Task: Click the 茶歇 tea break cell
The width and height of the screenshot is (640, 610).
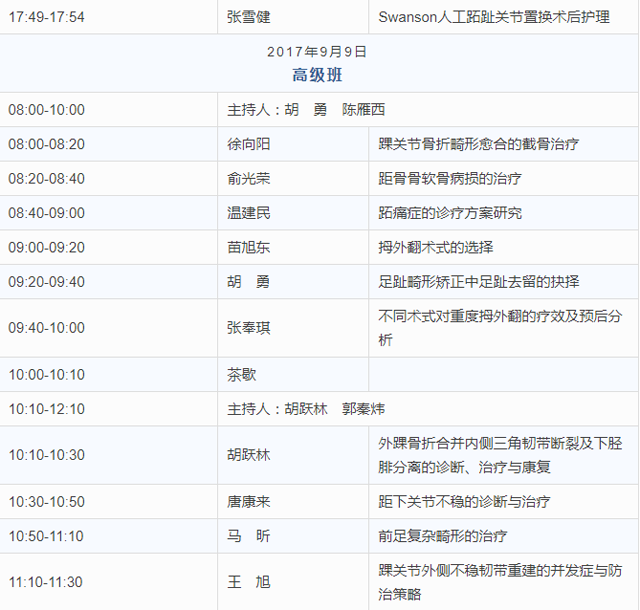Action: coord(242,375)
